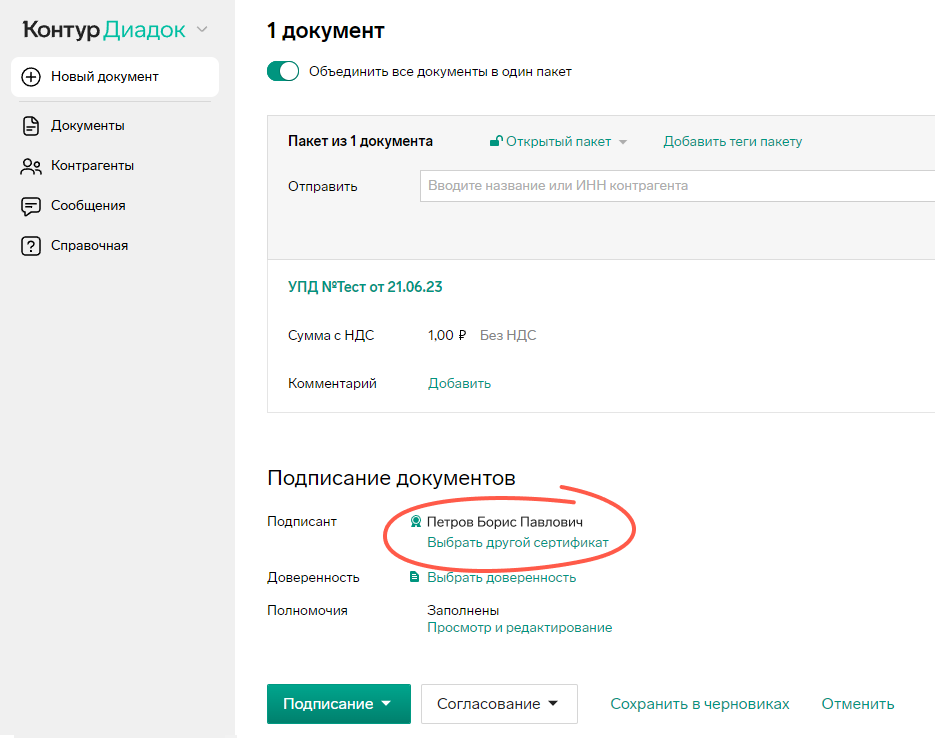Click the Пакет из 1 документа heading
The image size is (935, 738).
[x=360, y=141]
